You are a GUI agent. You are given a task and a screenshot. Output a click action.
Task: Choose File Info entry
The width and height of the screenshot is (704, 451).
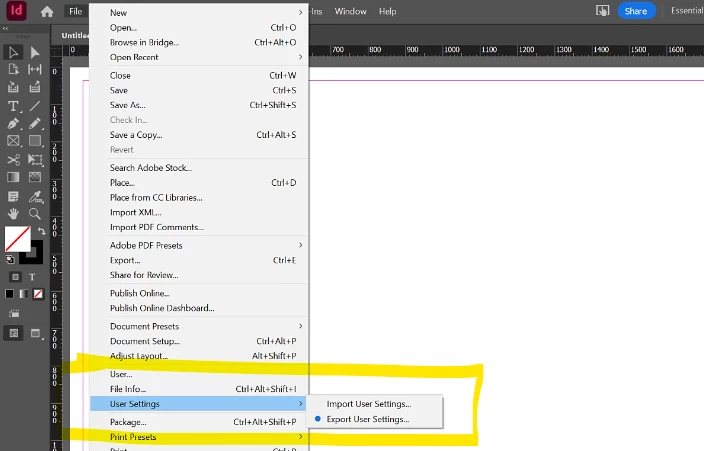[199, 389]
